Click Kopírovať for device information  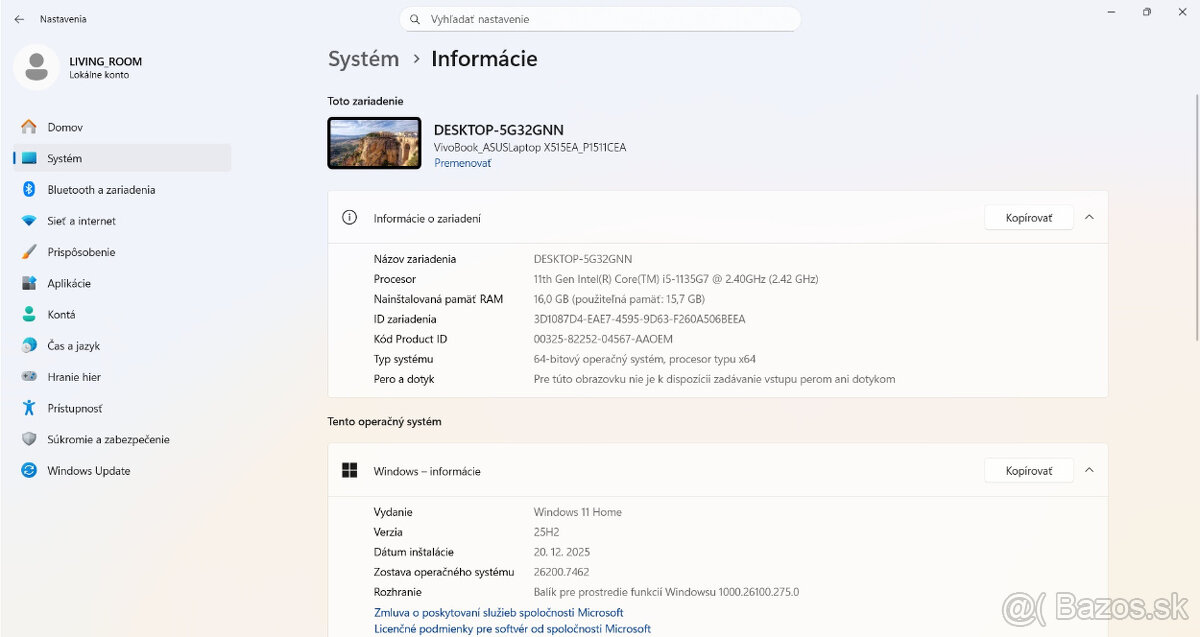pyautogui.click(x=1028, y=216)
